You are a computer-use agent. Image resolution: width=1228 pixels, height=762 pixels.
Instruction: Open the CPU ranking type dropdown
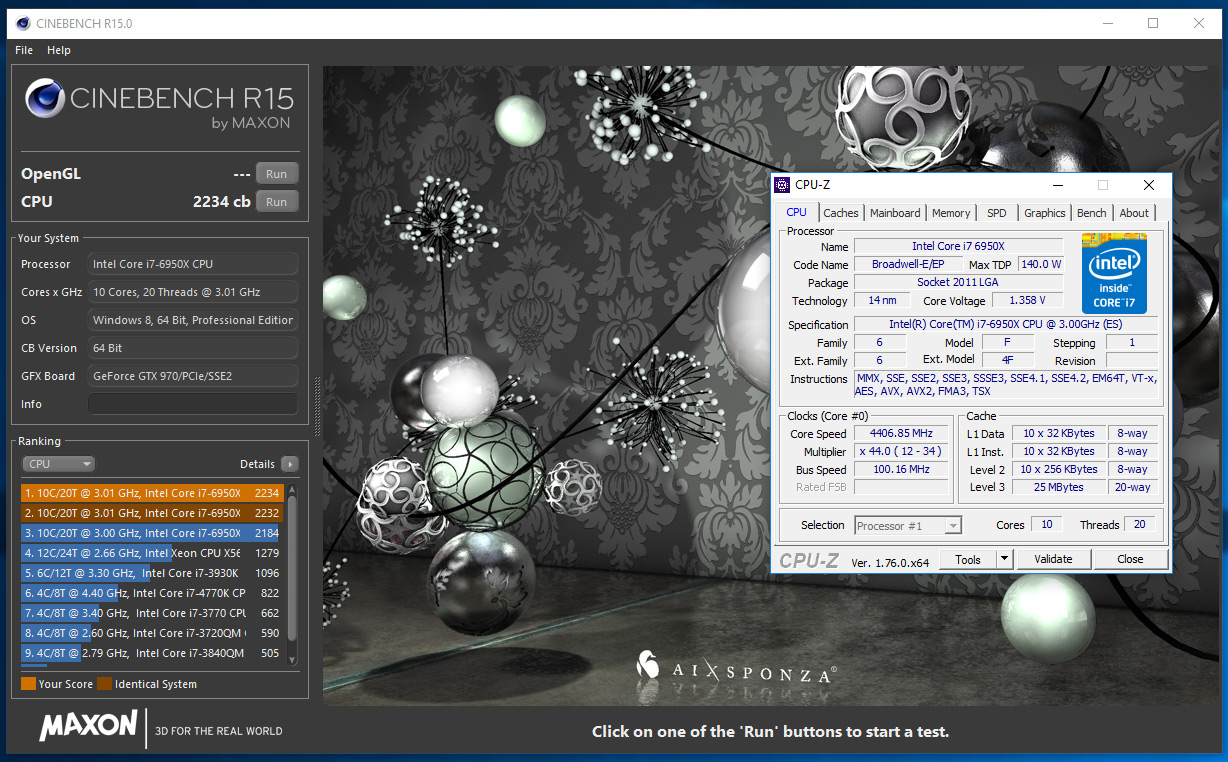(x=59, y=464)
